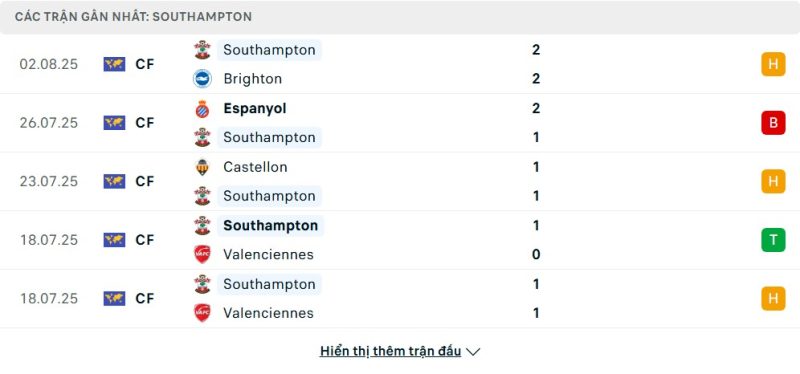Select the bold Southampton name in 1-0 match
Image resolution: width=800 pixels, height=374 pixels.
pyautogui.click(x=270, y=226)
